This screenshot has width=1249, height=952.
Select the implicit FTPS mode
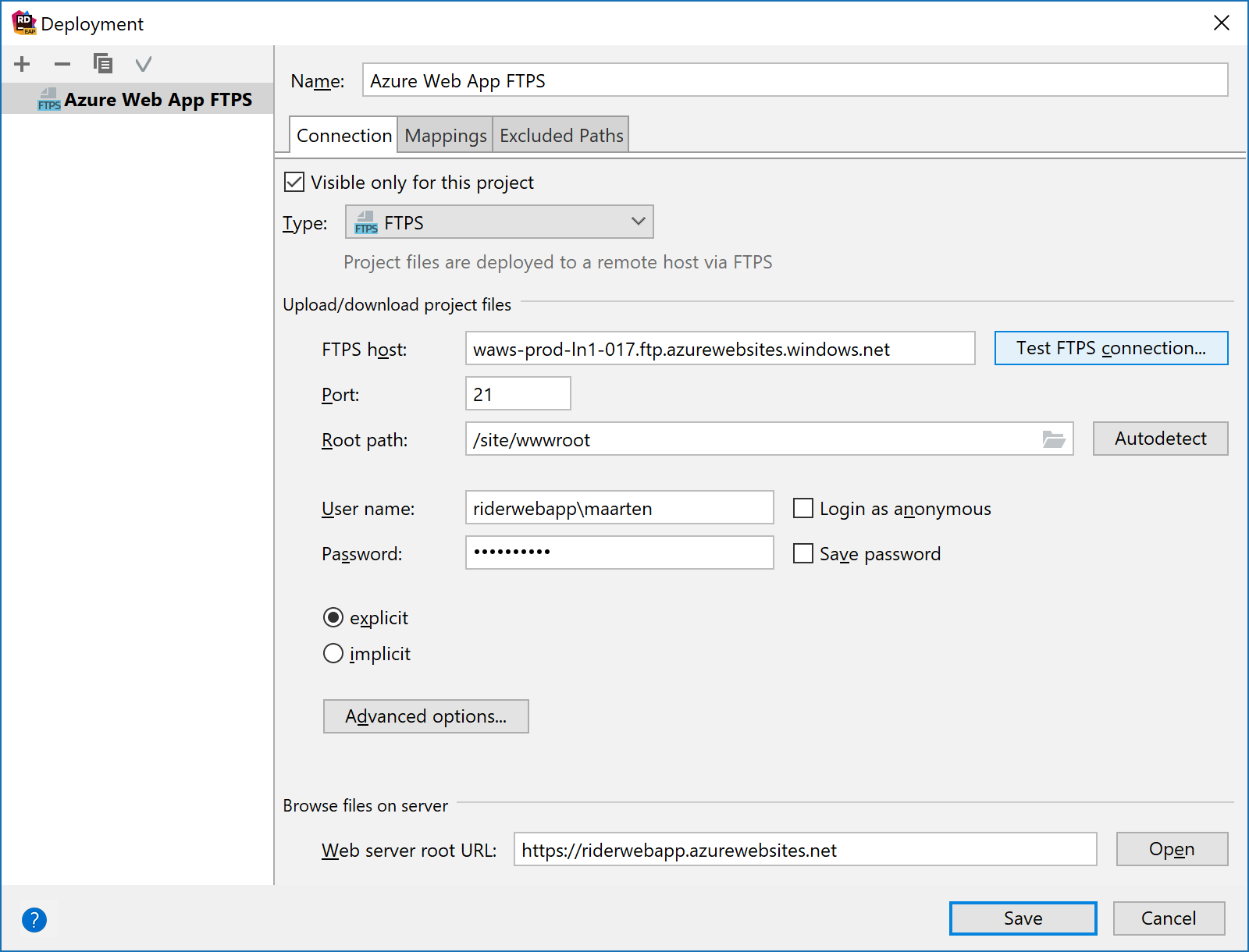(x=333, y=653)
